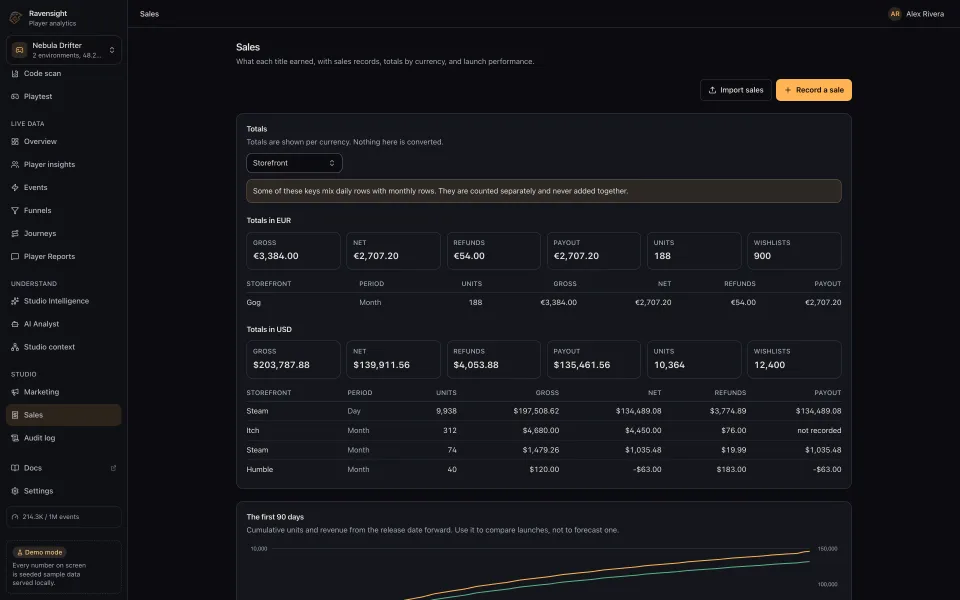Navigate to Studio Intelligence
The height and width of the screenshot is (600, 960).
[x=64, y=301]
